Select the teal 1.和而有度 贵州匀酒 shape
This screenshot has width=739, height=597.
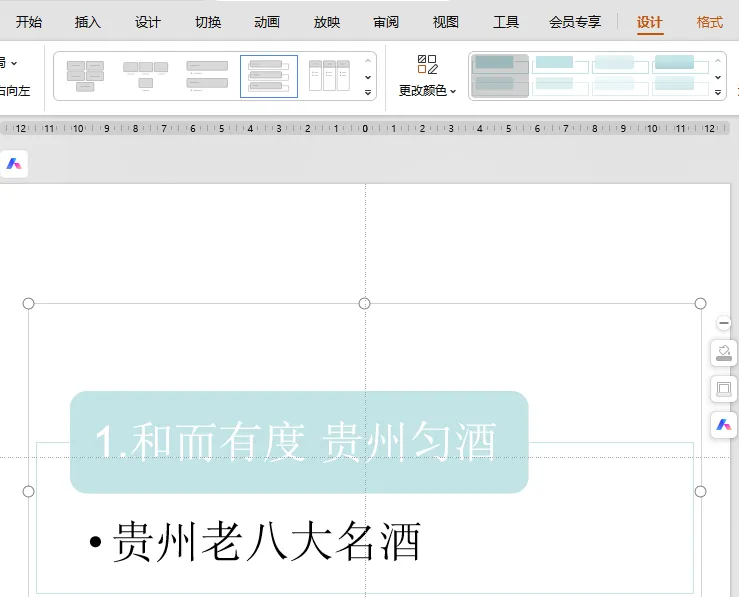point(299,442)
